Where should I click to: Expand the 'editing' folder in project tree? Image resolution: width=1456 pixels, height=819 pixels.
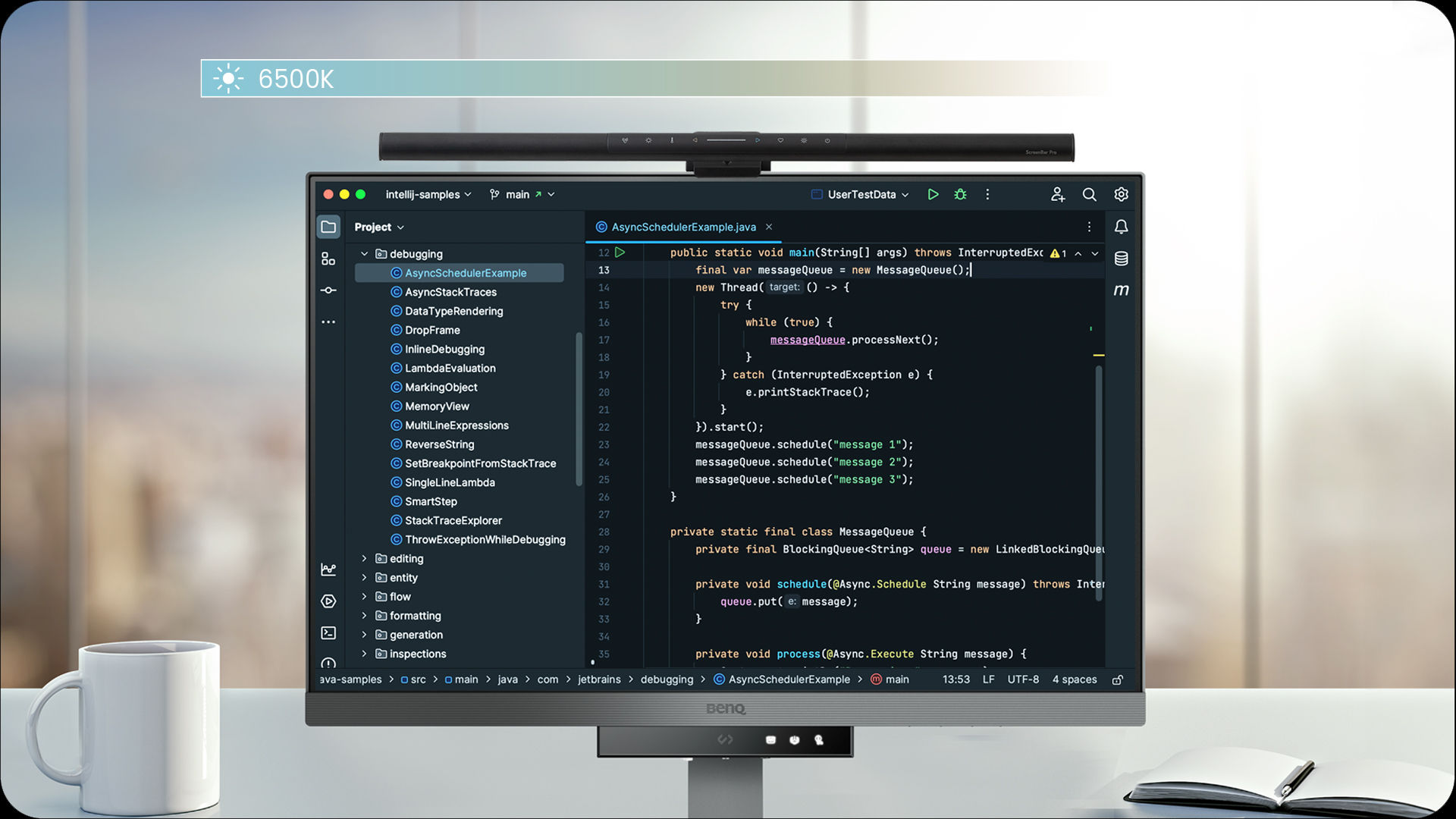pyautogui.click(x=365, y=558)
